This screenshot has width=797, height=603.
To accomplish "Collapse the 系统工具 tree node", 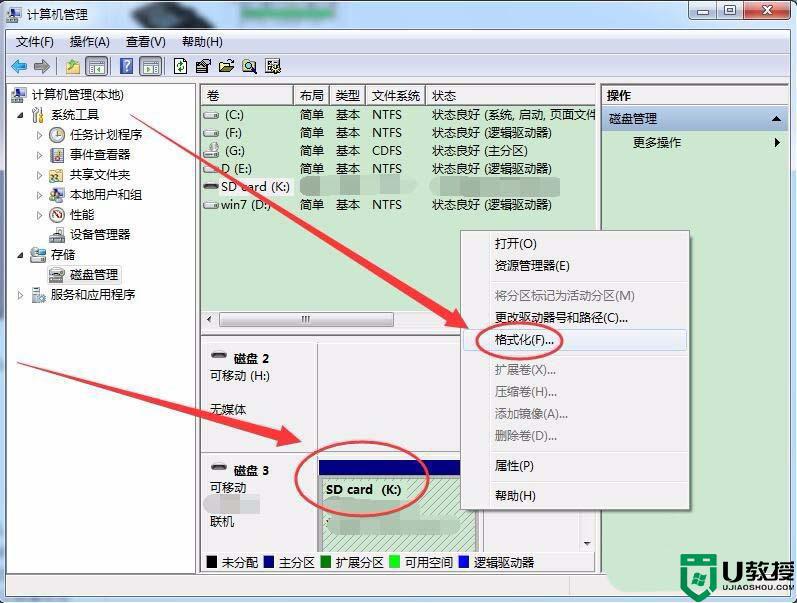I will [20, 115].
